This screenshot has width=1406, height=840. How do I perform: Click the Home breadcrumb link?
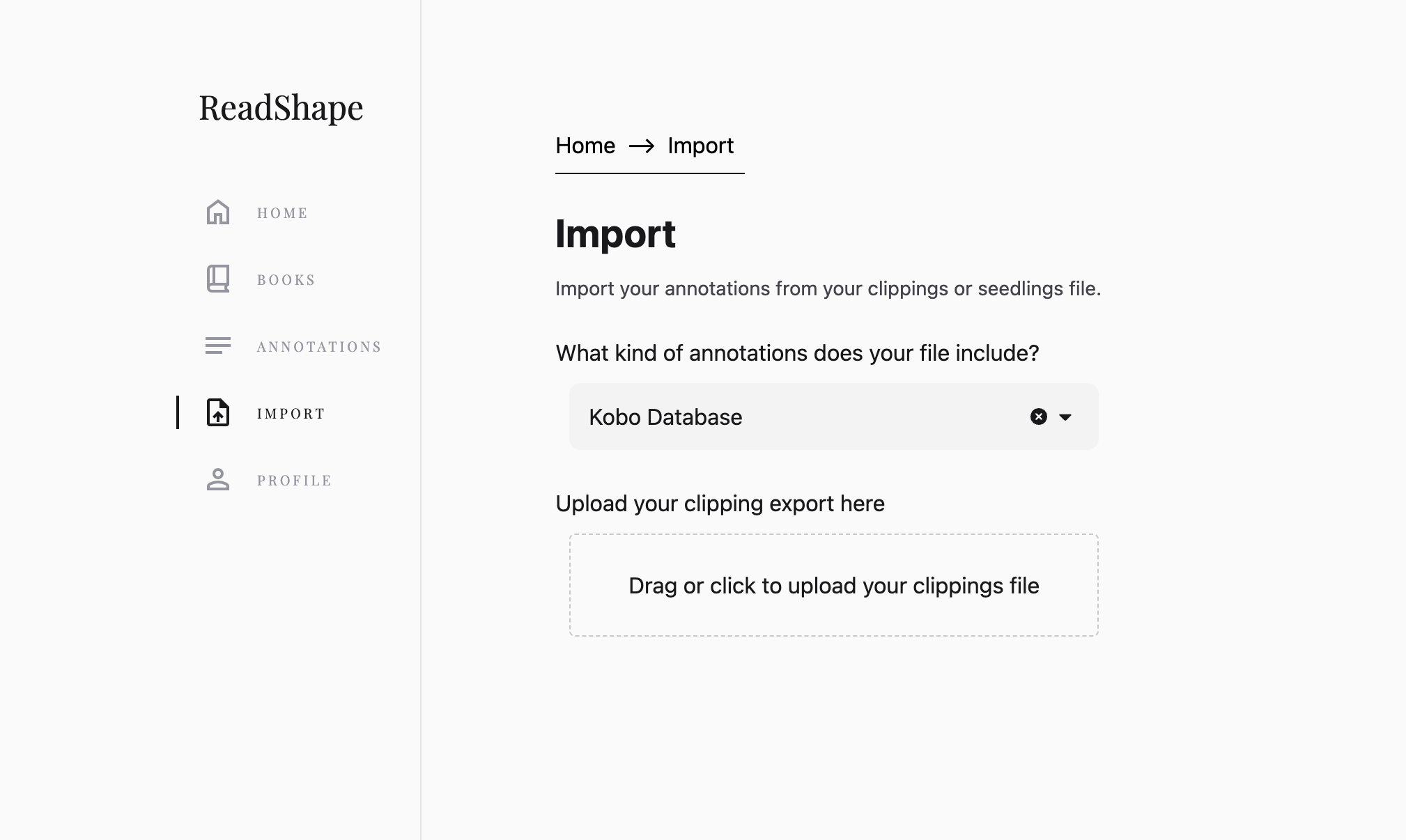tap(585, 146)
